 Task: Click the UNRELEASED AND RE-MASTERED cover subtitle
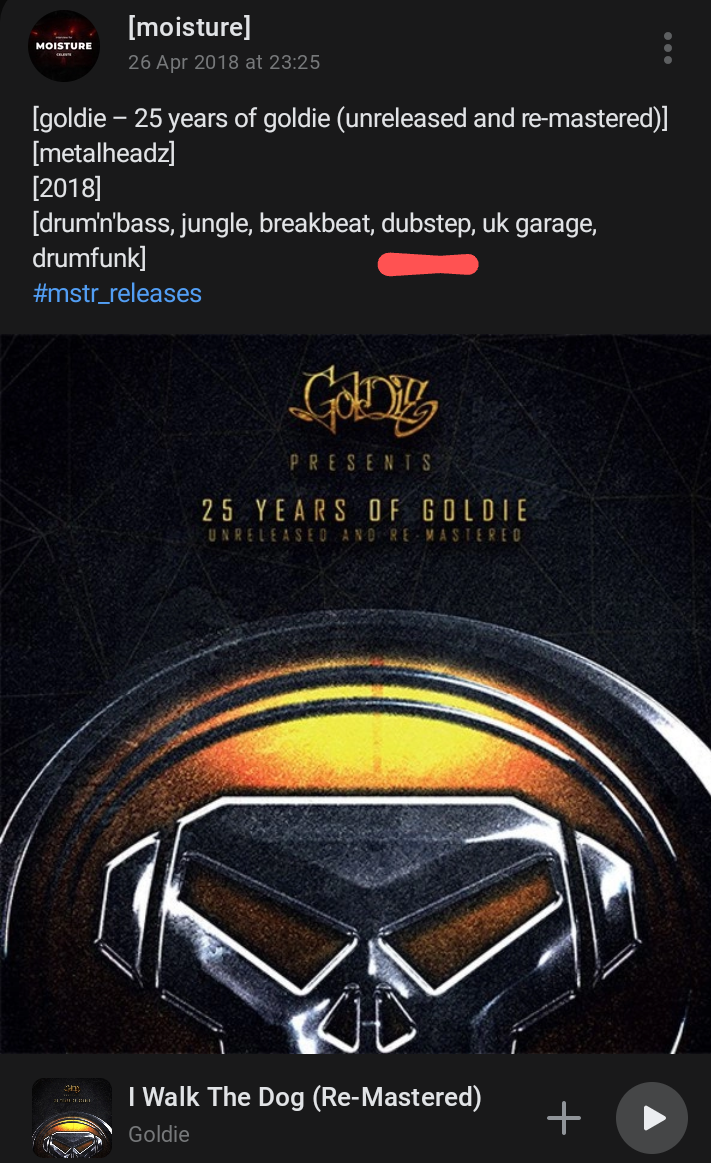tap(365, 535)
